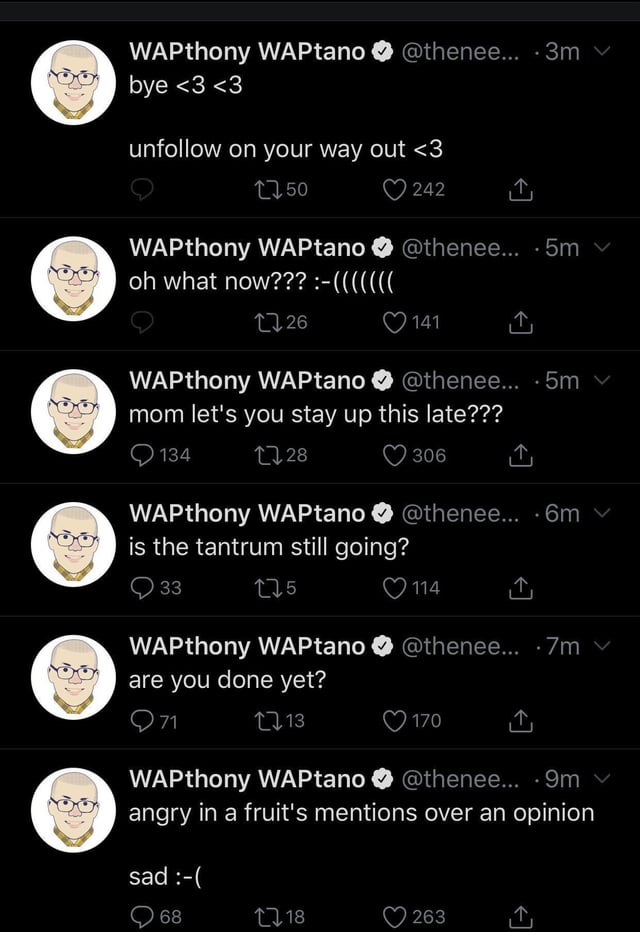Open options chevron on the 6m tweet
Image resolution: width=640 pixels, height=932 pixels.
pyautogui.click(x=603, y=513)
